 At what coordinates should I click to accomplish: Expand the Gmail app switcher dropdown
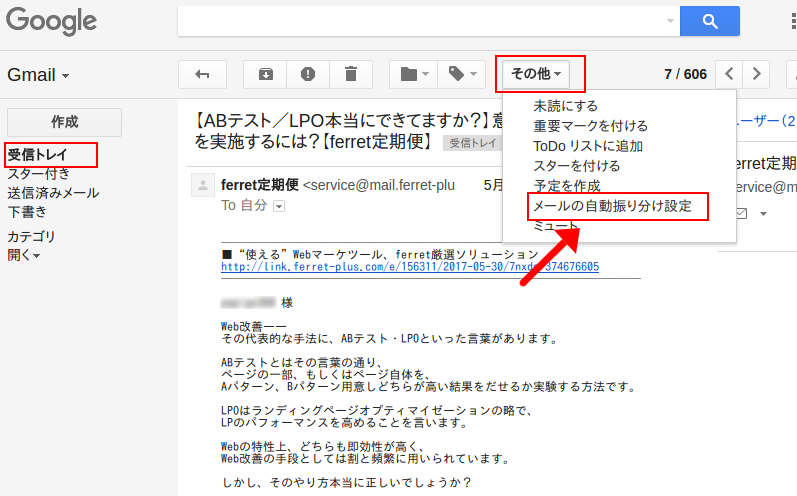[38, 75]
